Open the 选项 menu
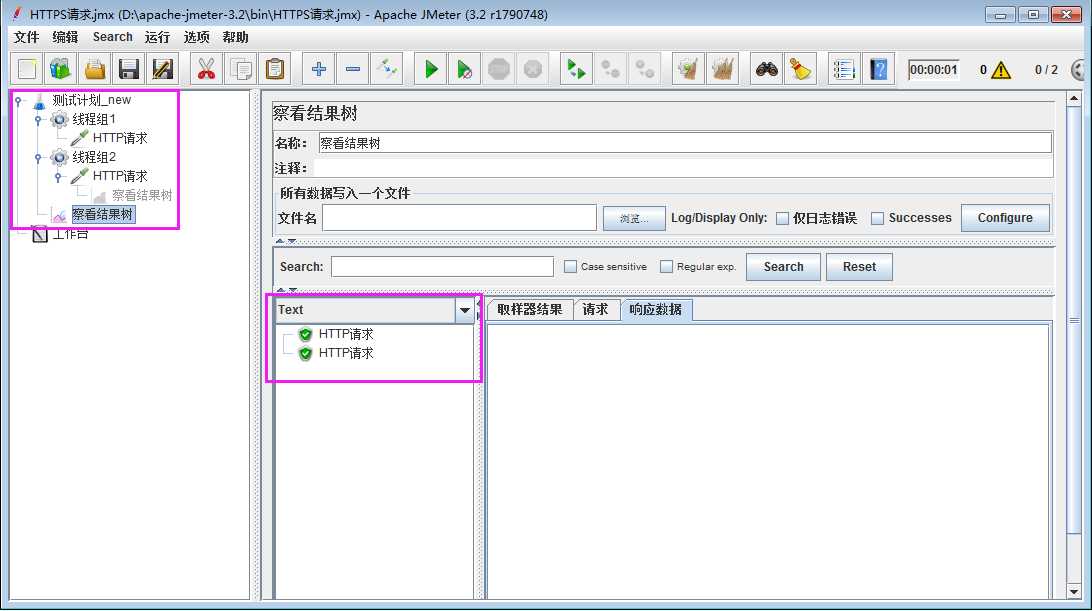This screenshot has width=1092, height=611. [196, 37]
